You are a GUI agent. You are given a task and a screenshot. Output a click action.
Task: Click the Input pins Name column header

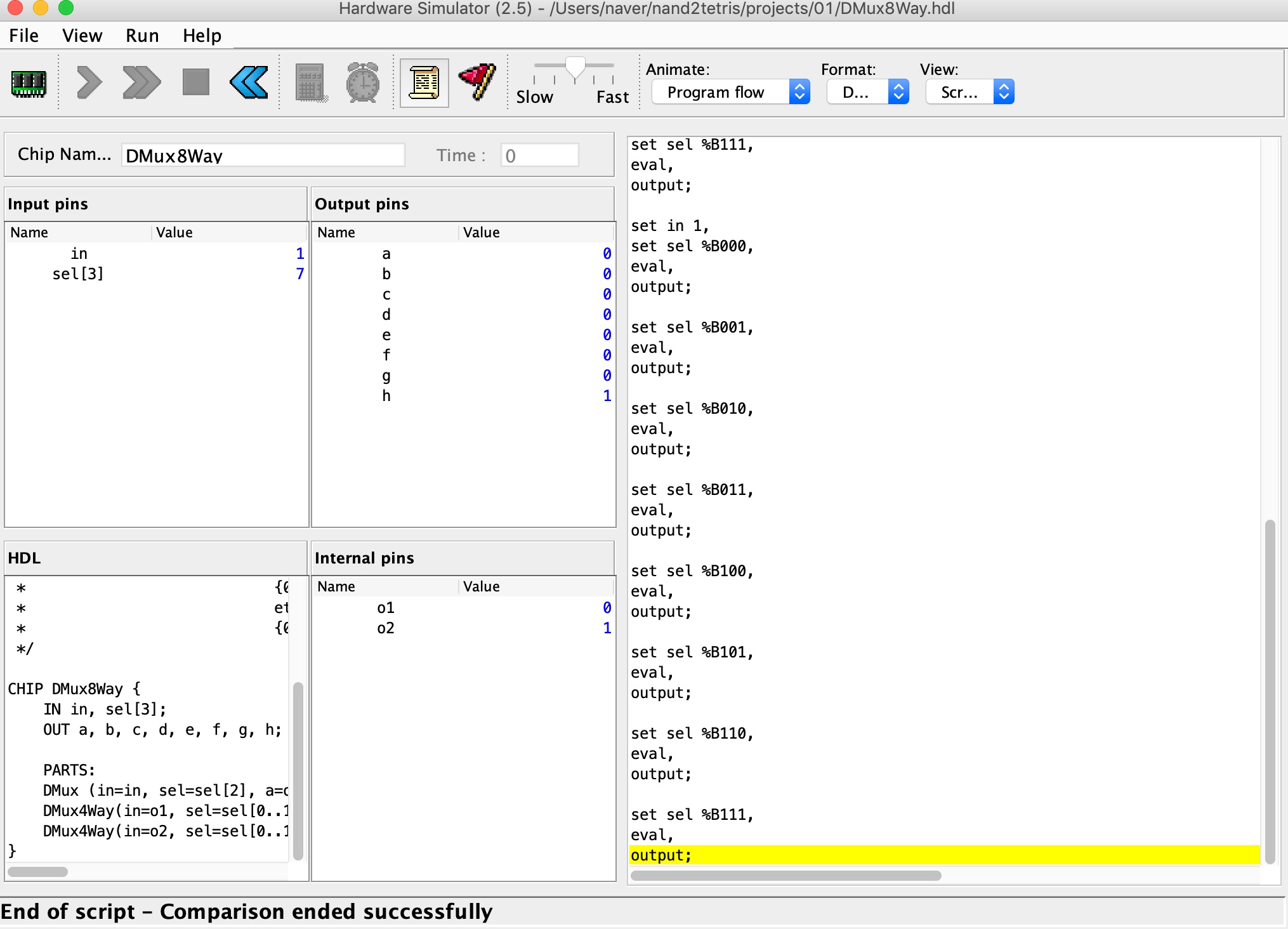79,232
